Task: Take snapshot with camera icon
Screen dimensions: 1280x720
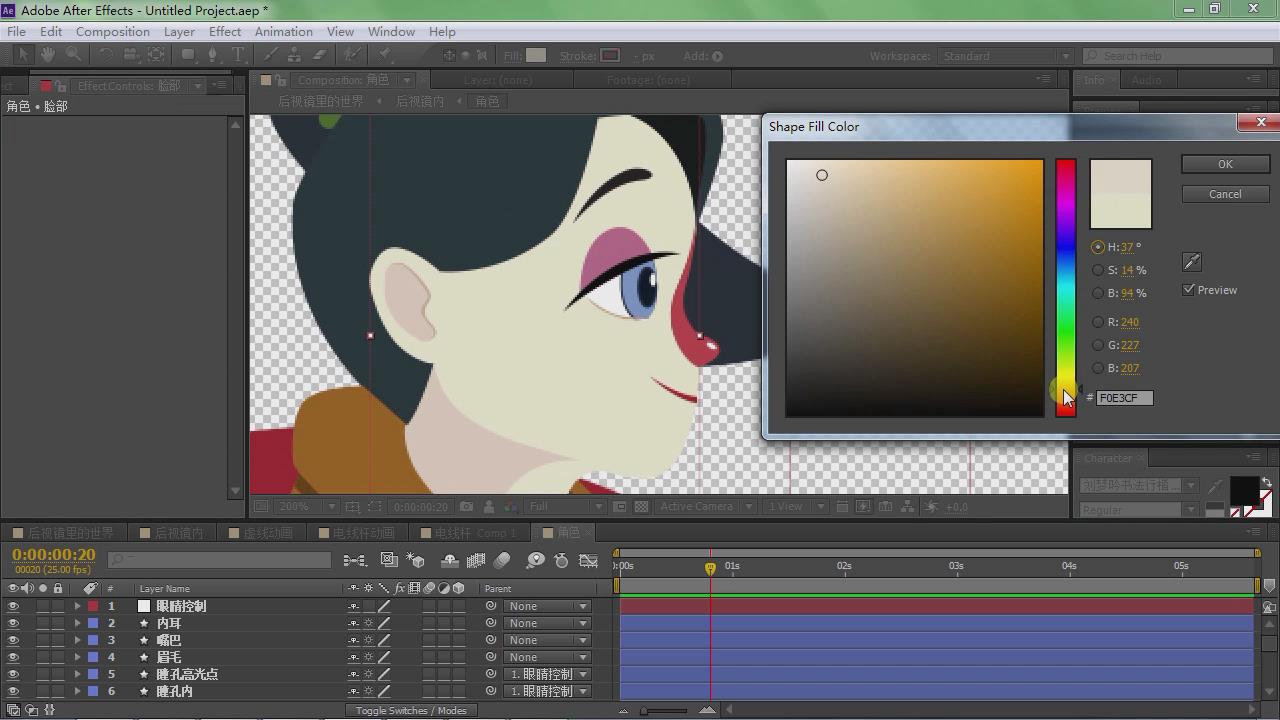Action: pyautogui.click(x=467, y=507)
